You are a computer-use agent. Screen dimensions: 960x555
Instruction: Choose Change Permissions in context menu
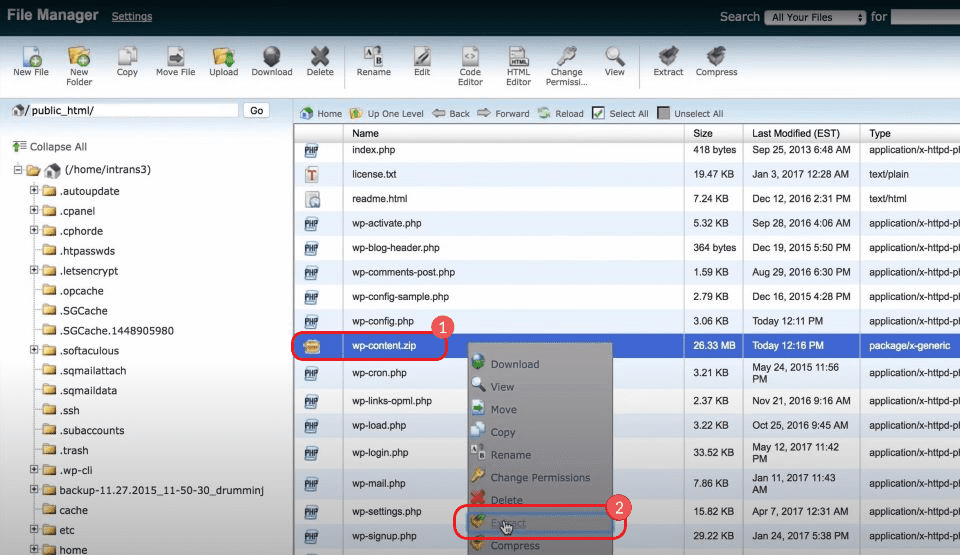tap(540, 478)
